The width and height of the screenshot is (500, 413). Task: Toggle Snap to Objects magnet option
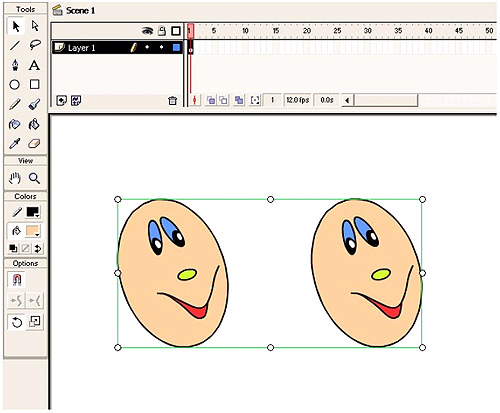17,280
